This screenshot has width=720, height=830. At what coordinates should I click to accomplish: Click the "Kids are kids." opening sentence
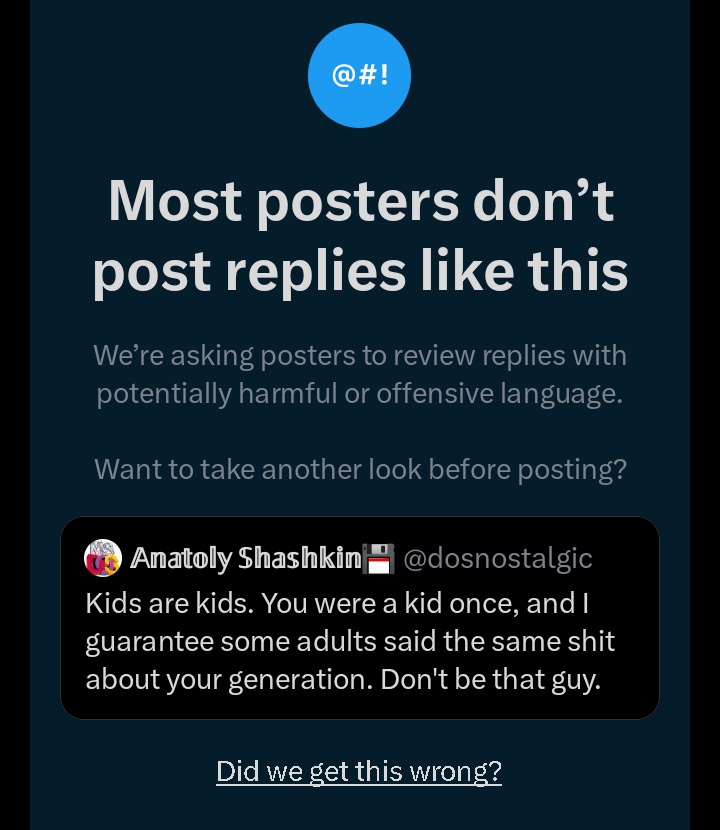pyautogui.click(x=169, y=603)
